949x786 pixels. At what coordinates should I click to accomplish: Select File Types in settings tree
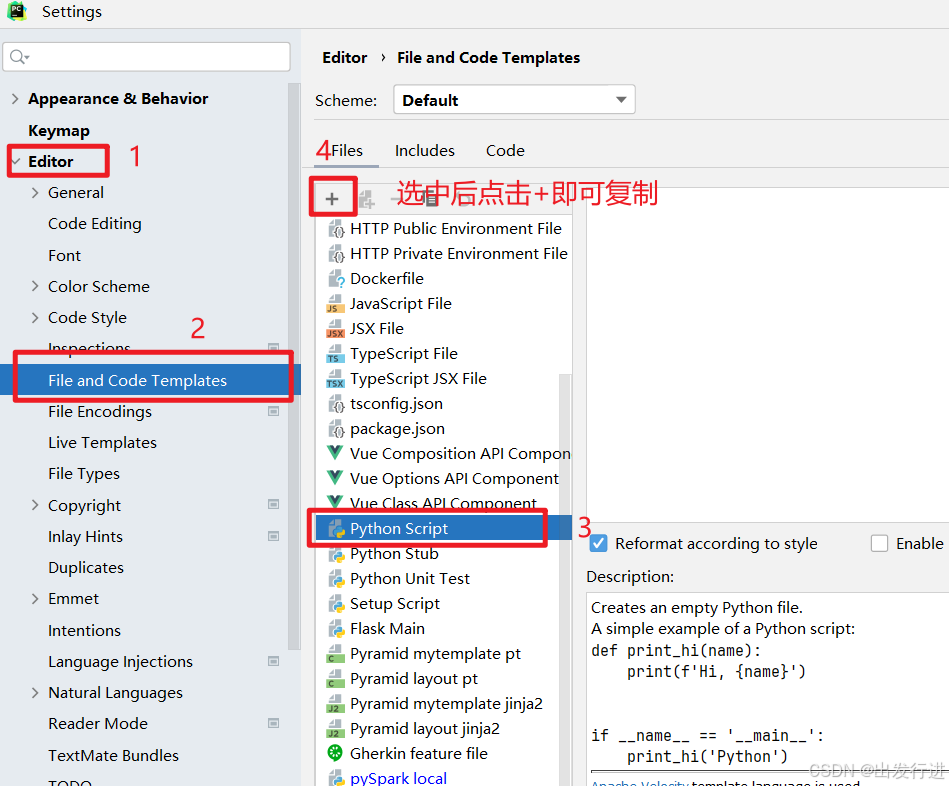pos(84,474)
